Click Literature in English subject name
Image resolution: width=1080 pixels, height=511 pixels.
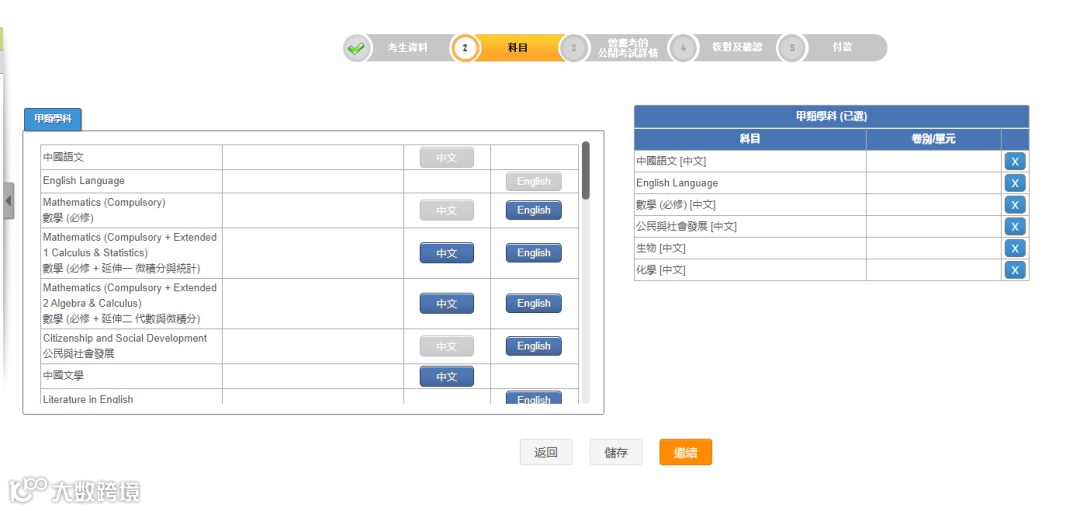coord(88,399)
